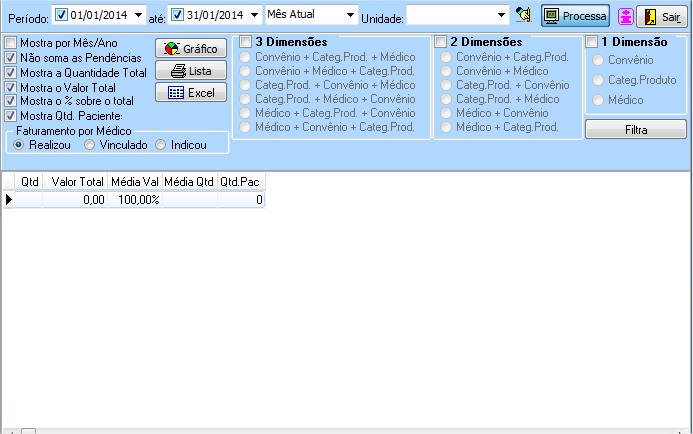Expand the Mês Atual period dropdown
The height and width of the screenshot is (434, 693).
(348, 15)
